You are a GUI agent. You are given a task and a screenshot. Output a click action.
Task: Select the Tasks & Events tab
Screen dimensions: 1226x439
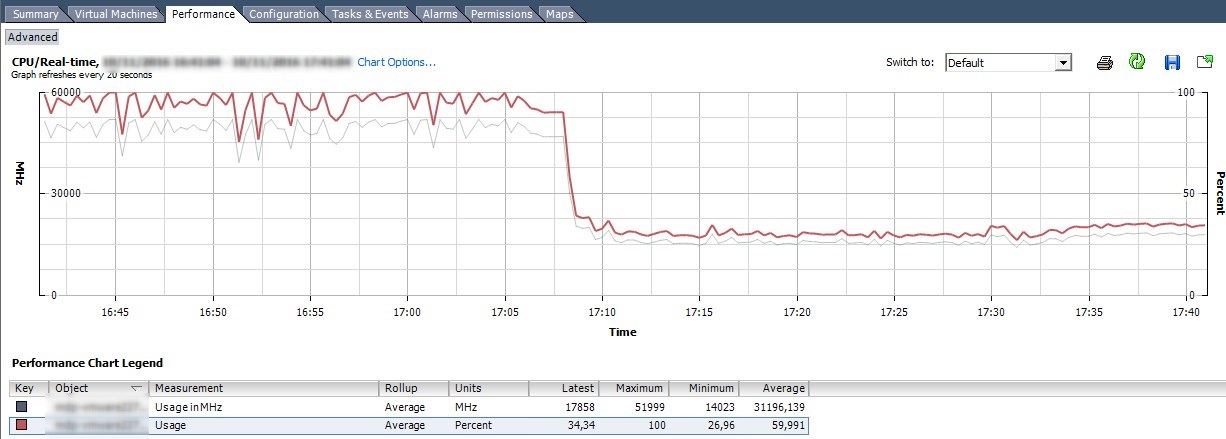click(x=370, y=14)
